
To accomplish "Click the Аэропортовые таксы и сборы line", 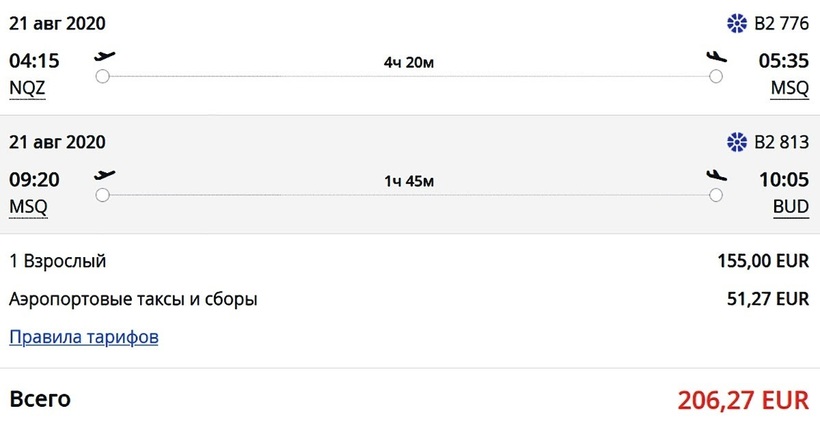I will [133, 298].
